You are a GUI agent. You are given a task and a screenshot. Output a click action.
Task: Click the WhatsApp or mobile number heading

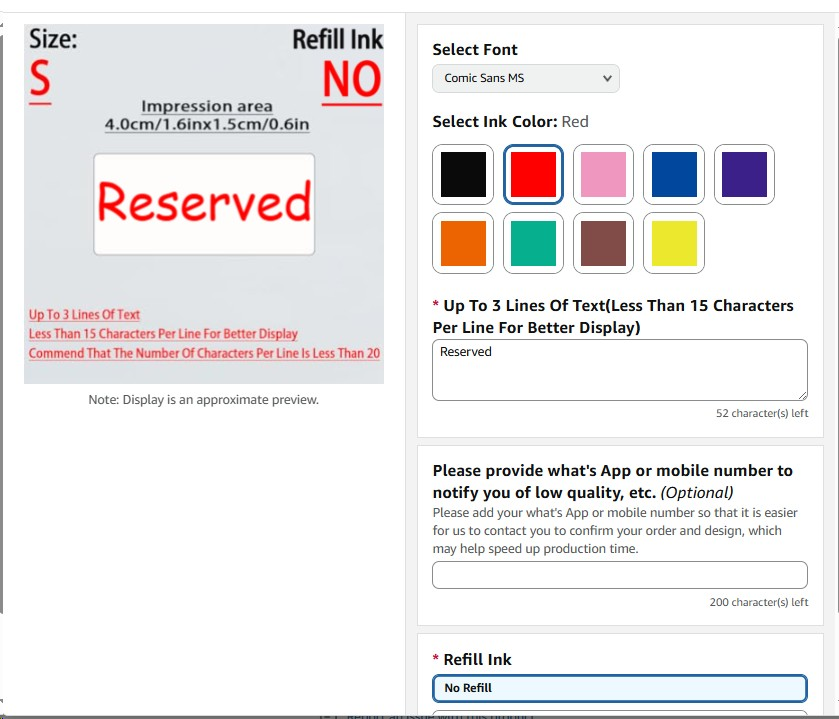point(612,481)
